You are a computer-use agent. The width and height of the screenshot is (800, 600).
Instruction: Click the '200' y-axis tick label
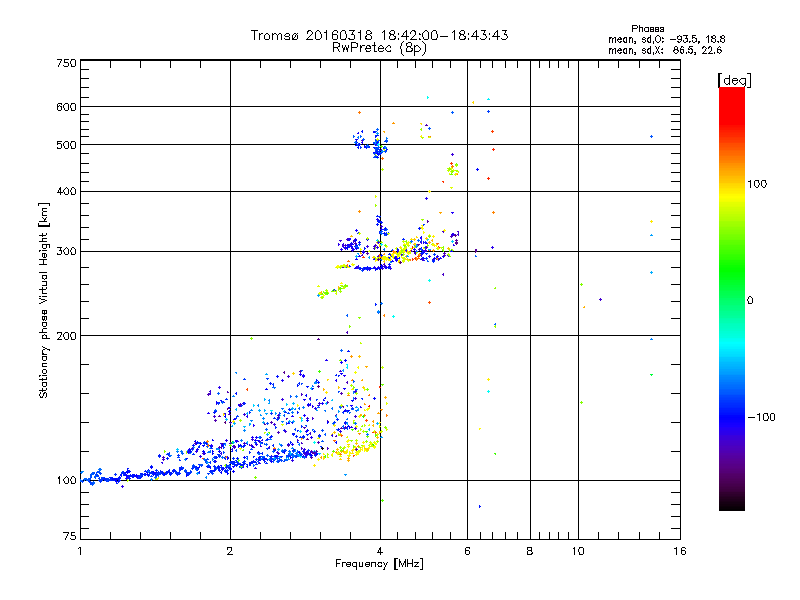[x=66, y=336]
